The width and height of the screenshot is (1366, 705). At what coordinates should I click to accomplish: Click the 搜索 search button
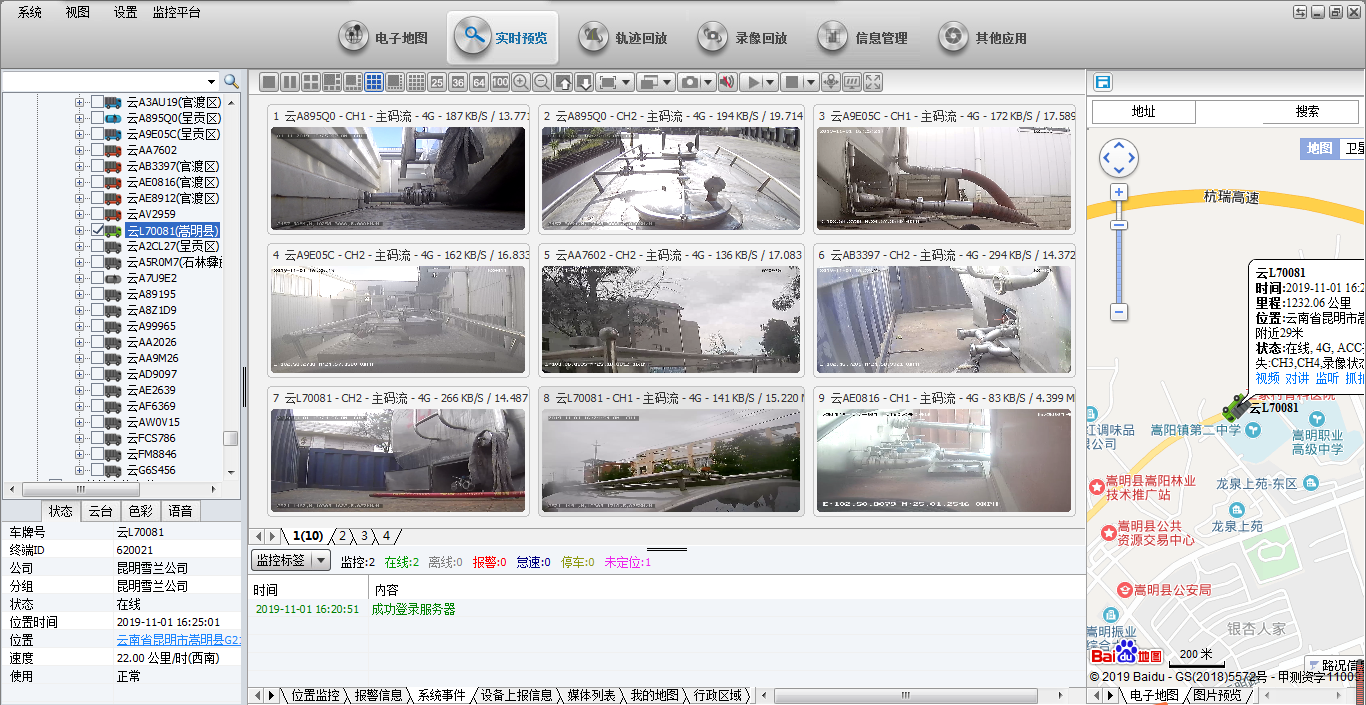pyautogui.click(x=1310, y=112)
